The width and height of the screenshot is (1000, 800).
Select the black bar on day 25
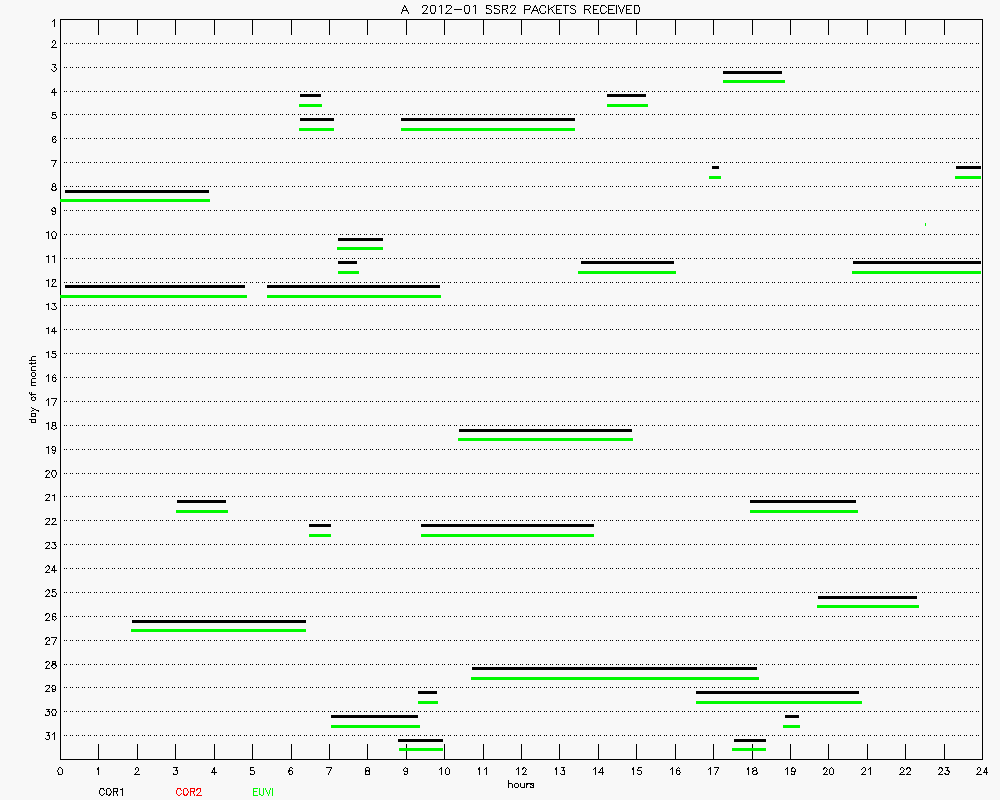[x=867, y=597]
